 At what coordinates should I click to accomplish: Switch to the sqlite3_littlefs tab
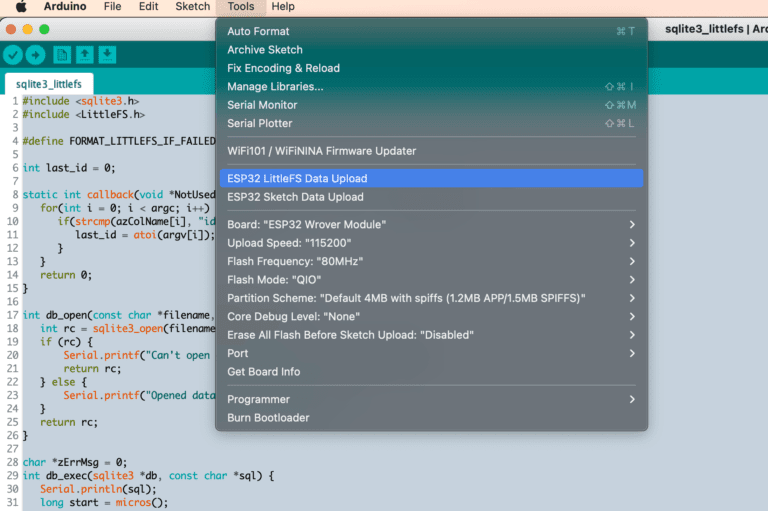[x=48, y=84]
